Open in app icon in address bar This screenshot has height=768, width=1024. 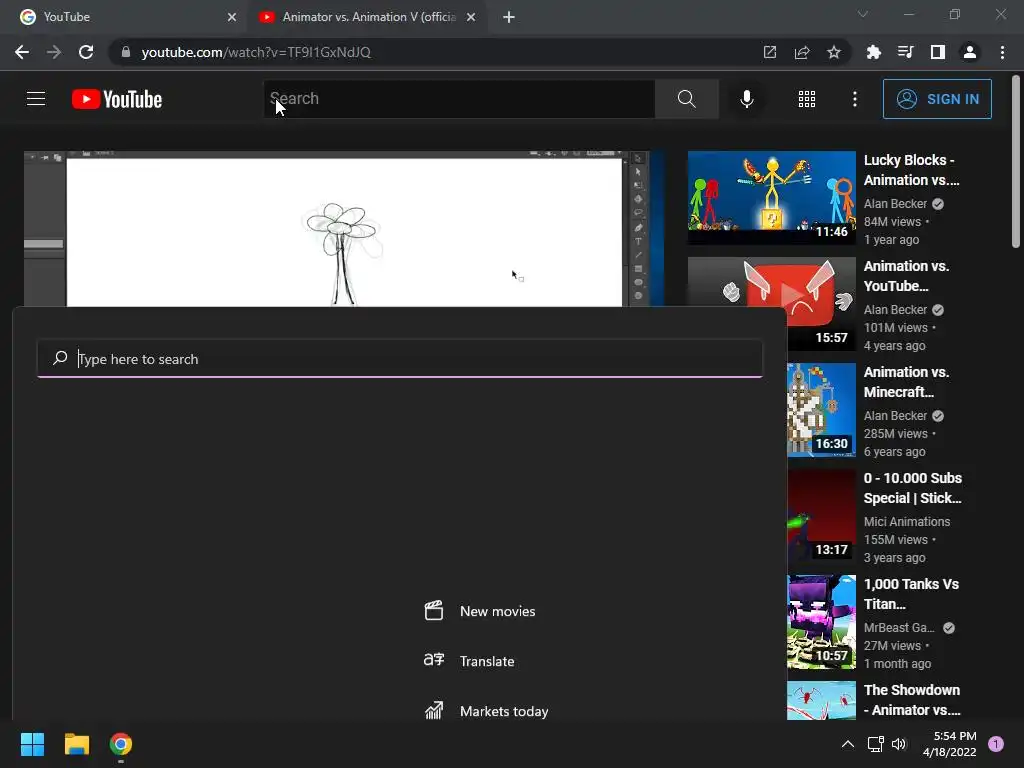click(x=770, y=52)
